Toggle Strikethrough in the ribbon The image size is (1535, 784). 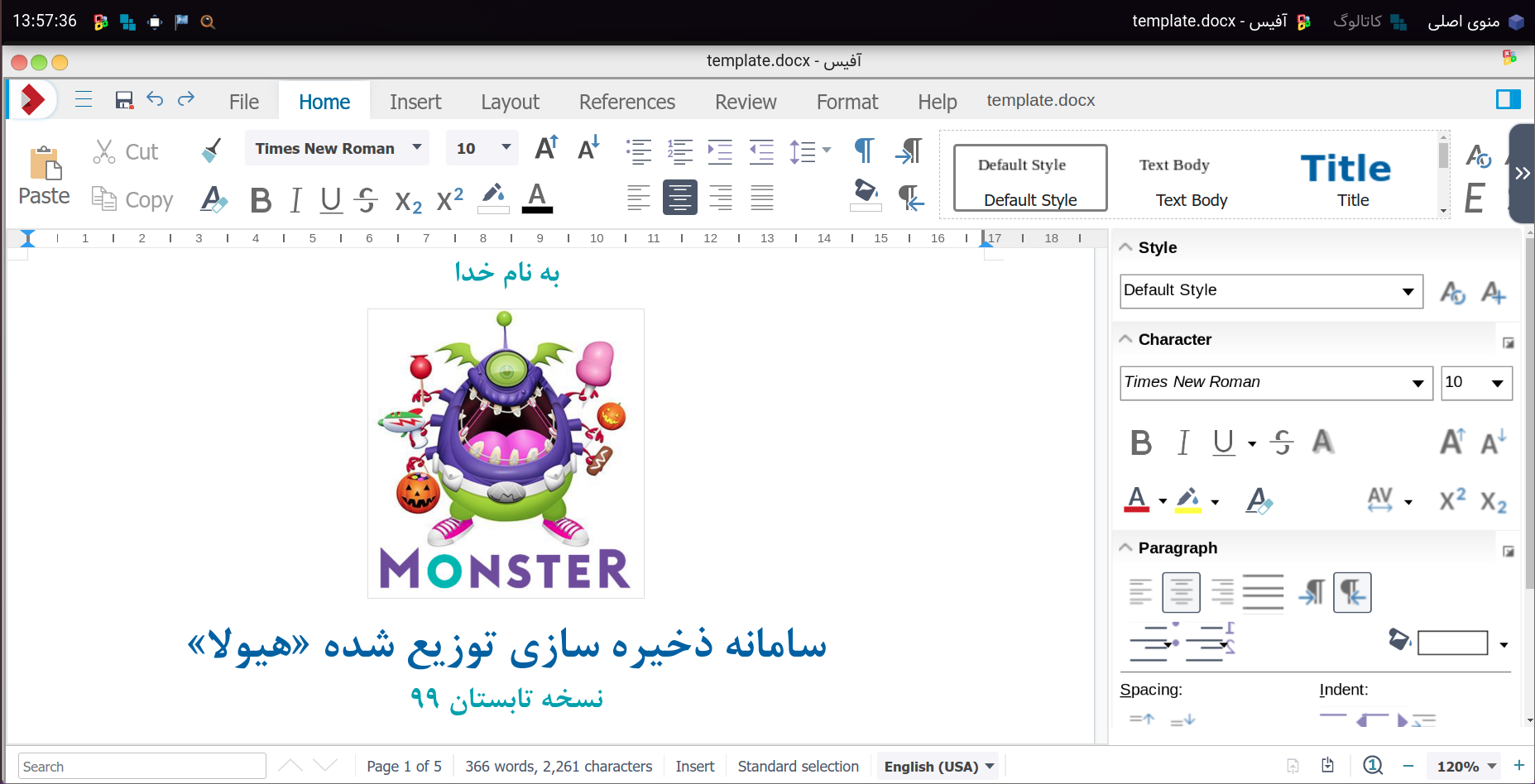(366, 199)
